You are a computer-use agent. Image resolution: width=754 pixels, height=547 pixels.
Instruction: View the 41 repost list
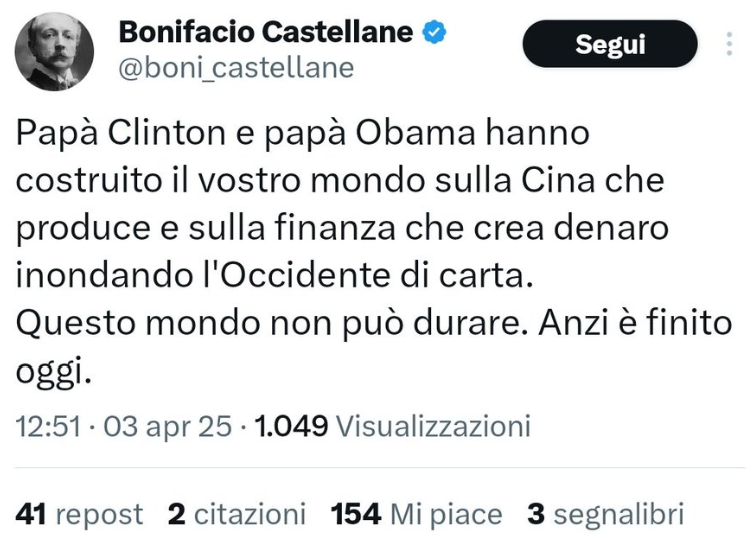(80, 514)
